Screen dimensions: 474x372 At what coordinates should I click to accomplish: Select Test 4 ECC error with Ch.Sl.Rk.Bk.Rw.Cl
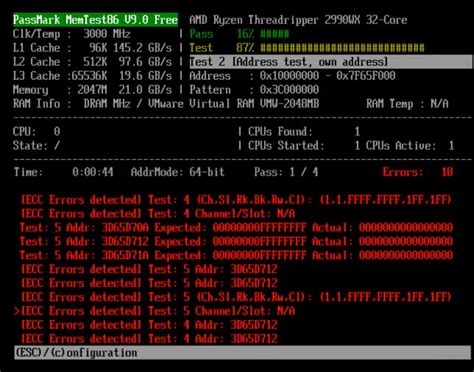tap(236, 200)
